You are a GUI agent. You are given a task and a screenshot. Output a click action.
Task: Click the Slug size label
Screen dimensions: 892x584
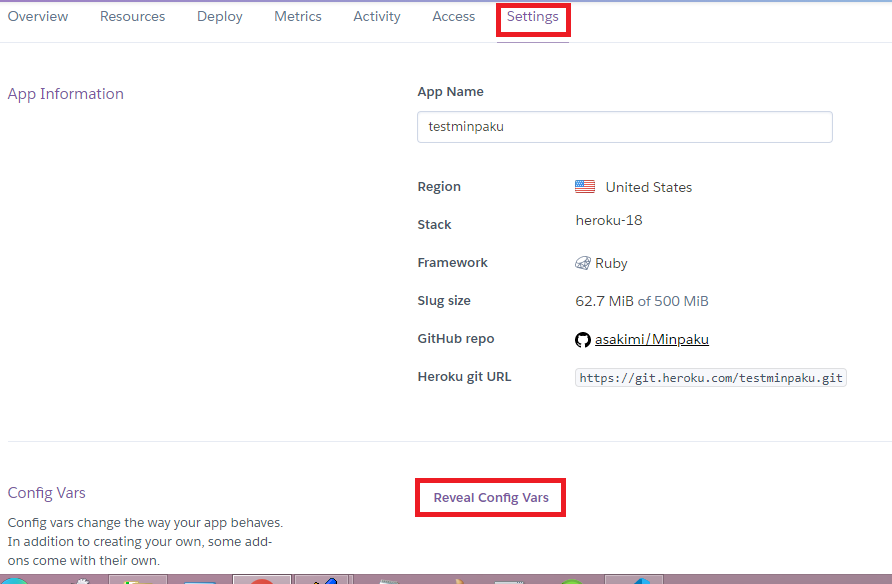[x=444, y=301]
